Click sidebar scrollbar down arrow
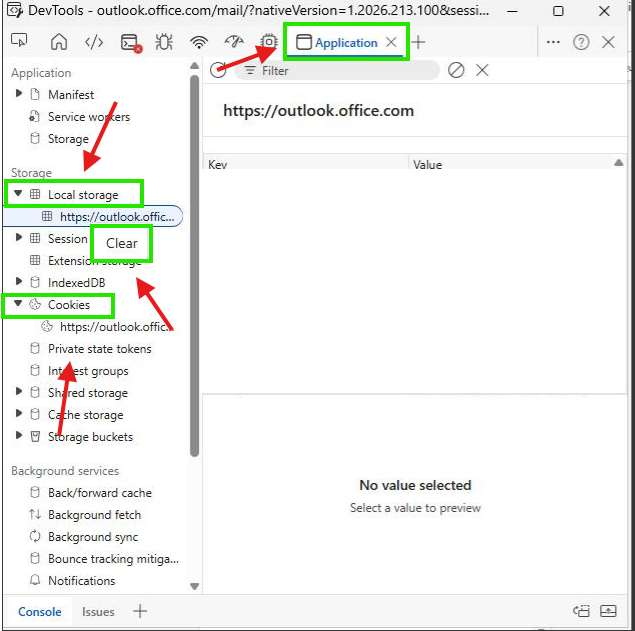Screen dimensions: 635x631 (x=194, y=586)
